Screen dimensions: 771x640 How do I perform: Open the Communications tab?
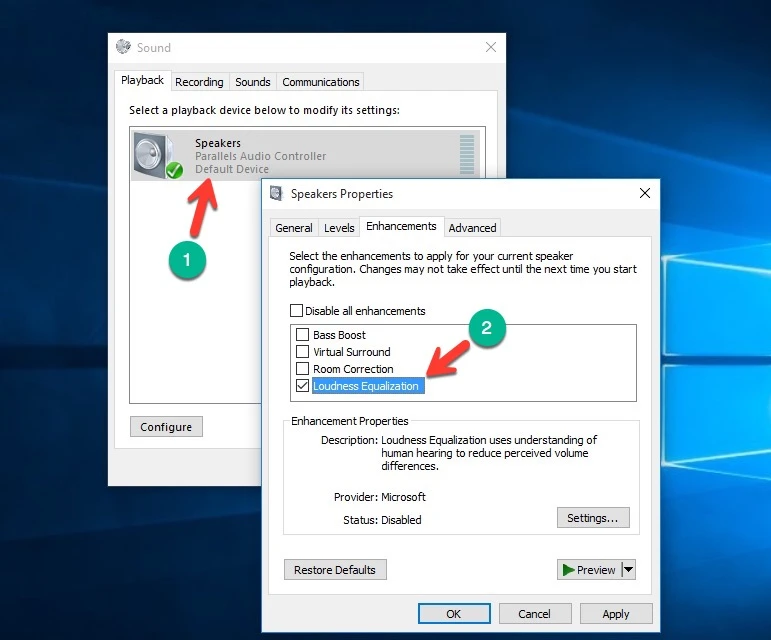pyautogui.click(x=320, y=82)
